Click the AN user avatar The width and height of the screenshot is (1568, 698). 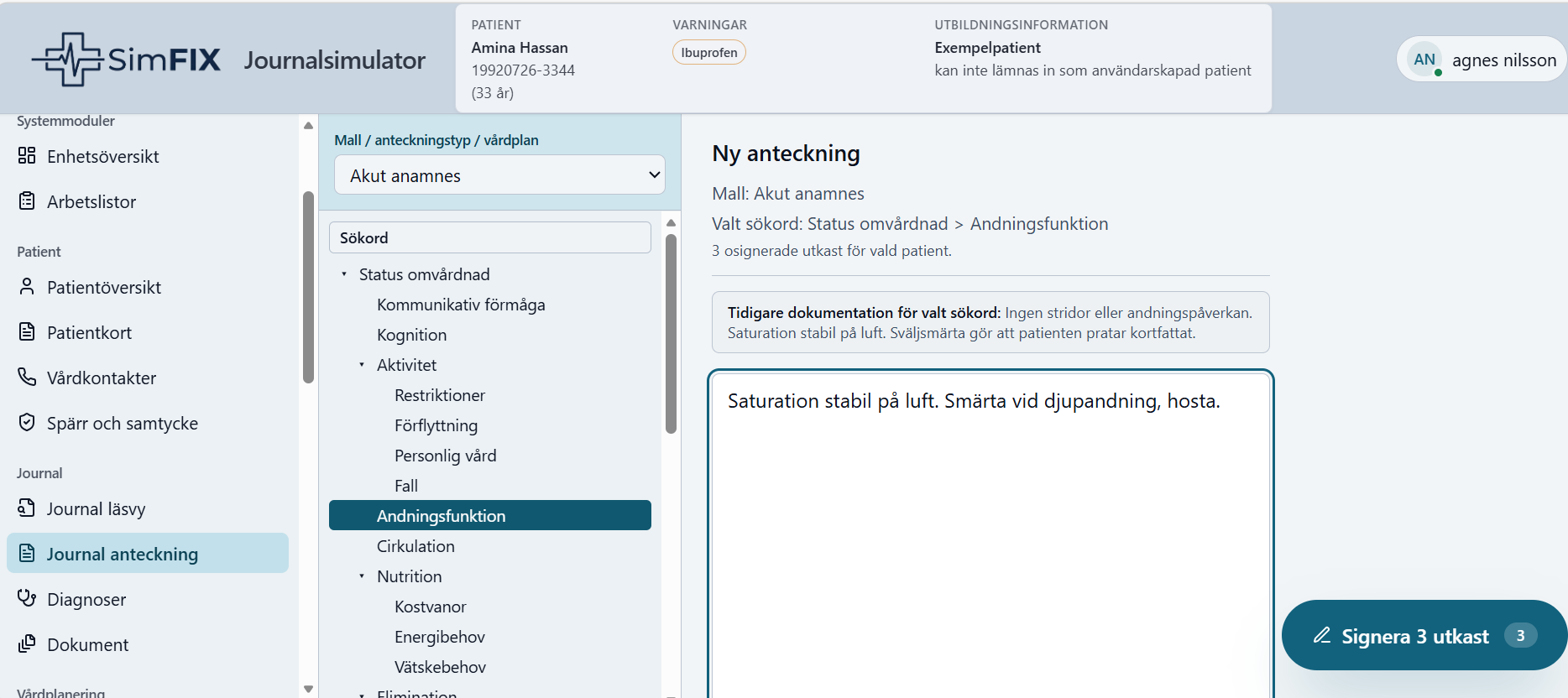click(1424, 60)
